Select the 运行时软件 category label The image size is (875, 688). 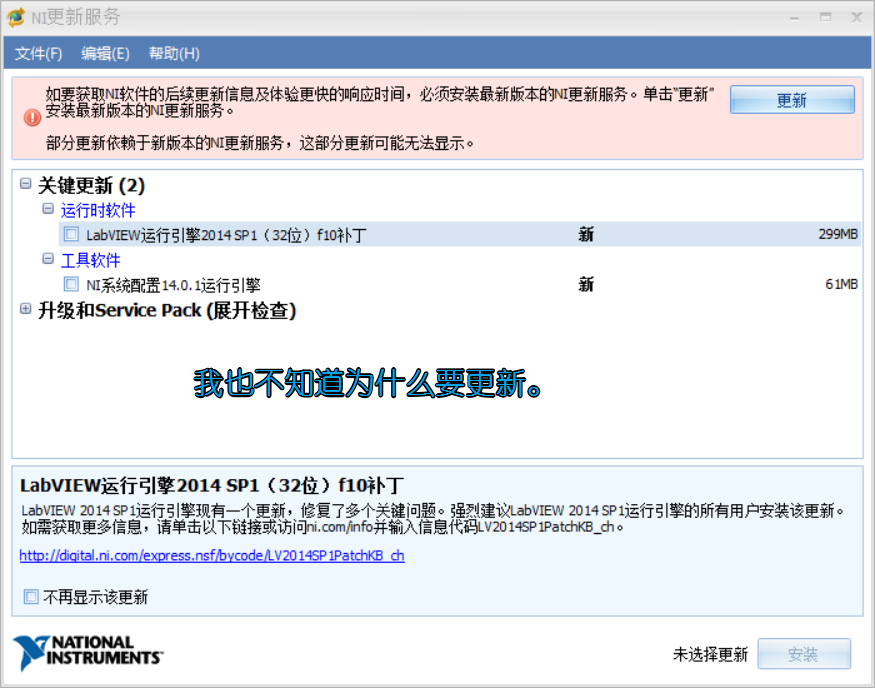98,210
